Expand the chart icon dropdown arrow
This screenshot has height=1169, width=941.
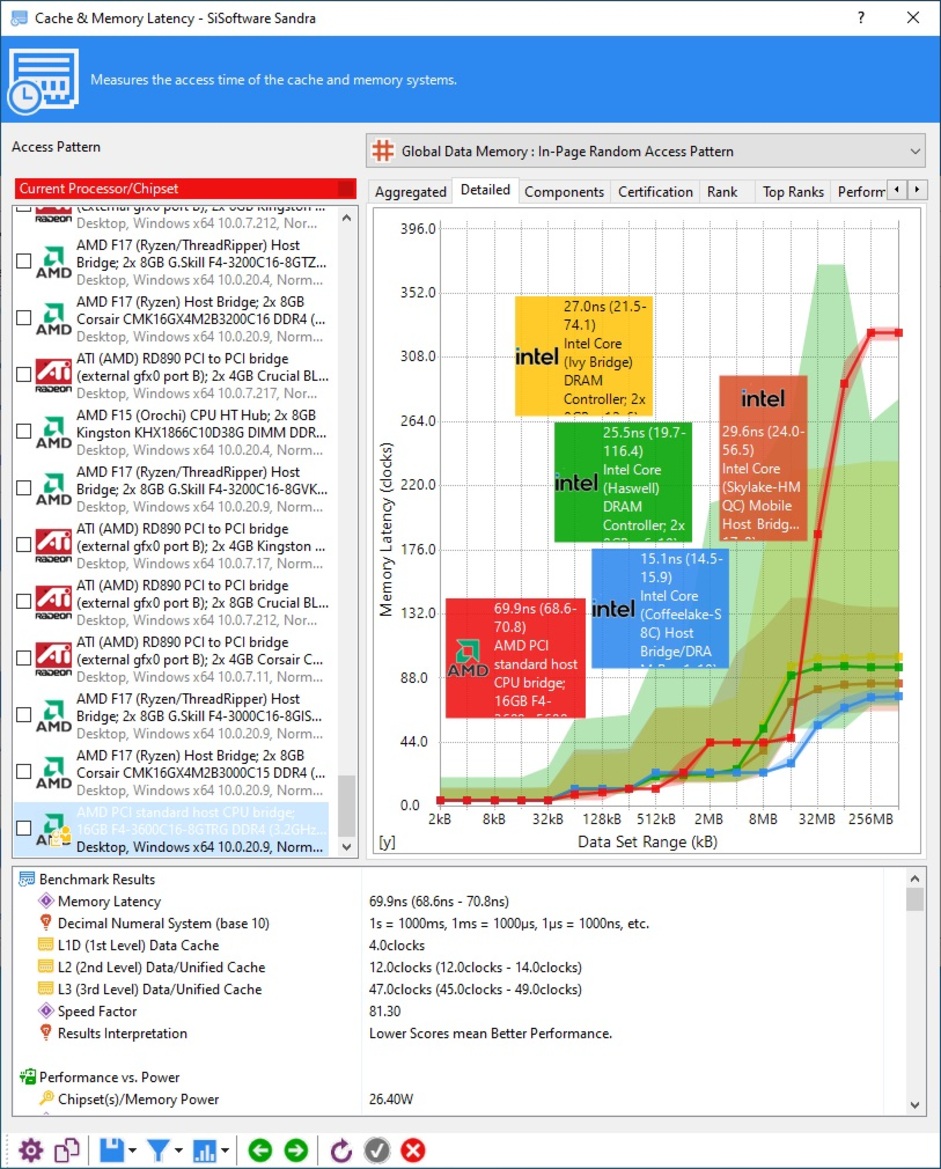[x=226, y=1151]
